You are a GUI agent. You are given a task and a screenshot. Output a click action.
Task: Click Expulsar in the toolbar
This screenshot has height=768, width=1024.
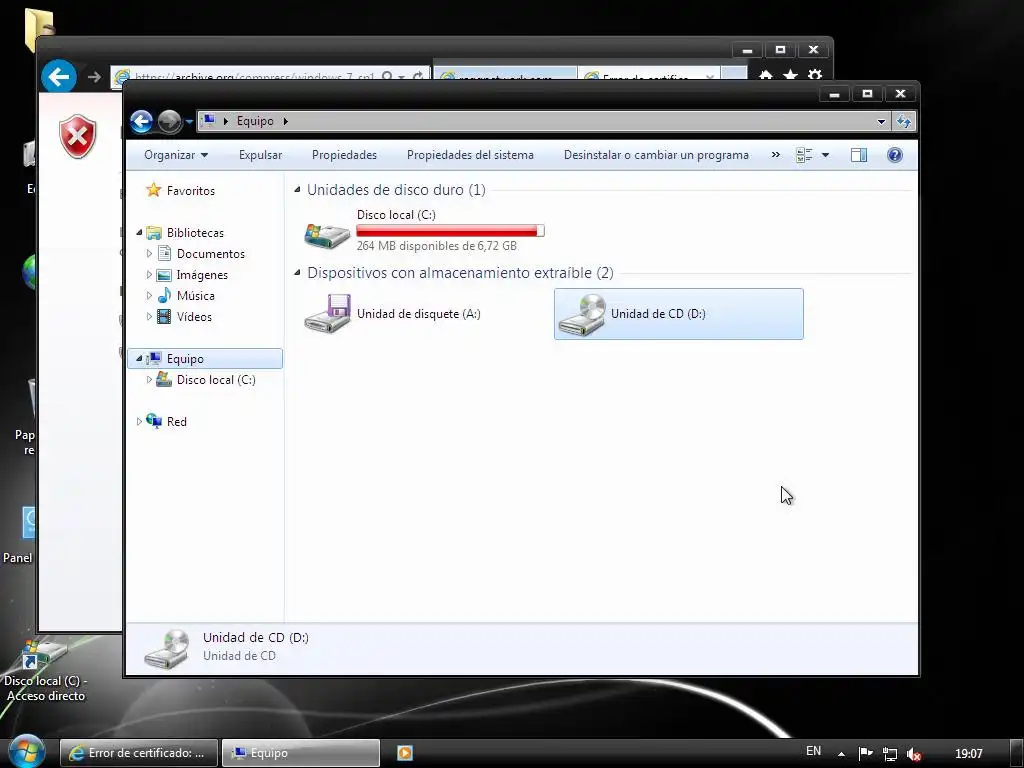coord(261,155)
